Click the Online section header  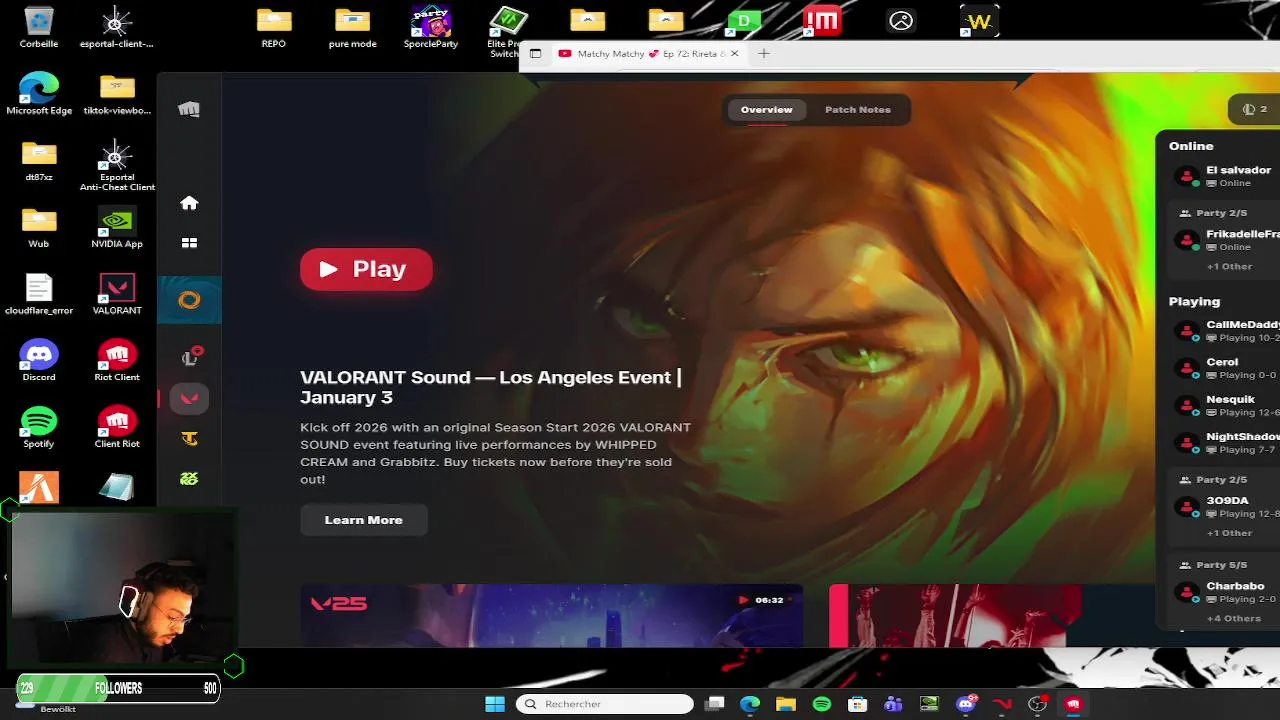coord(1191,146)
